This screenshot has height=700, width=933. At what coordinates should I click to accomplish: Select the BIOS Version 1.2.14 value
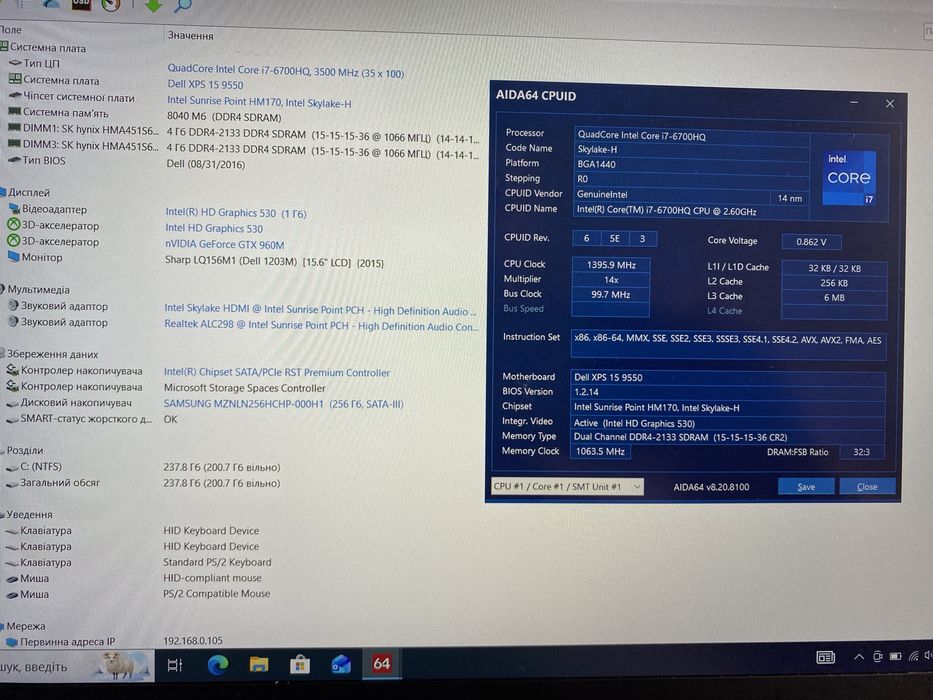(727, 392)
